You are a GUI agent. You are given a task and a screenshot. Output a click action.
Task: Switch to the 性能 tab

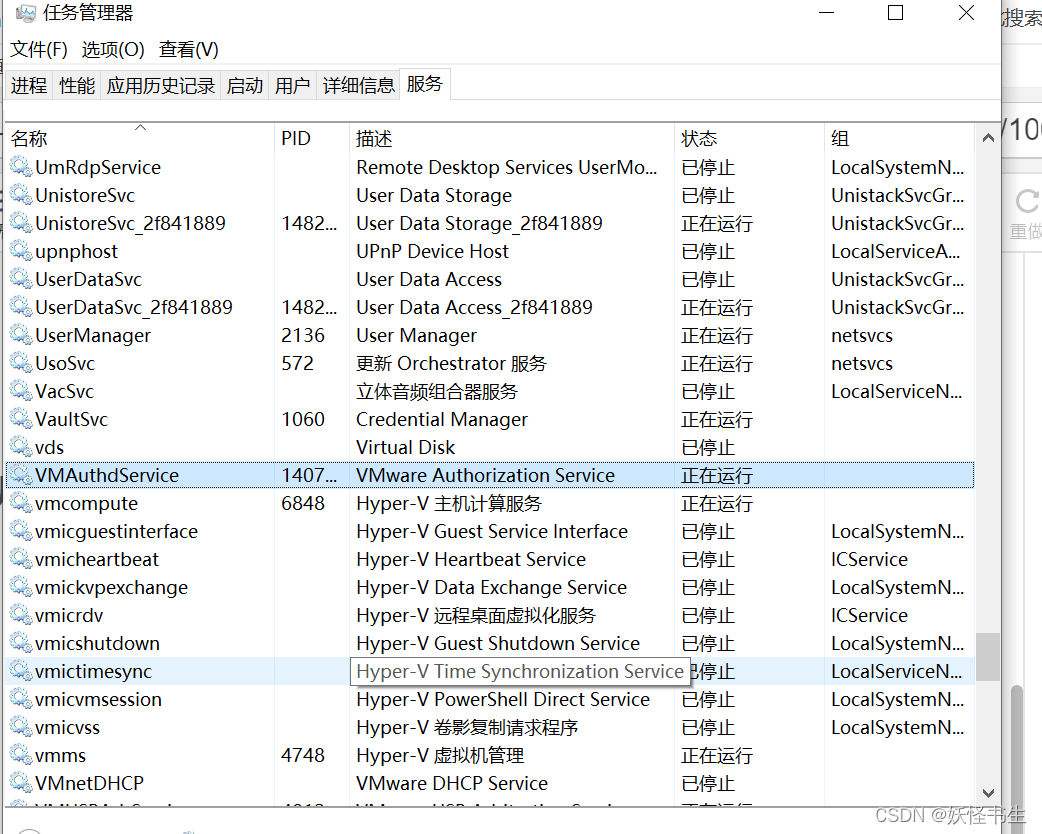tap(76, 85)
